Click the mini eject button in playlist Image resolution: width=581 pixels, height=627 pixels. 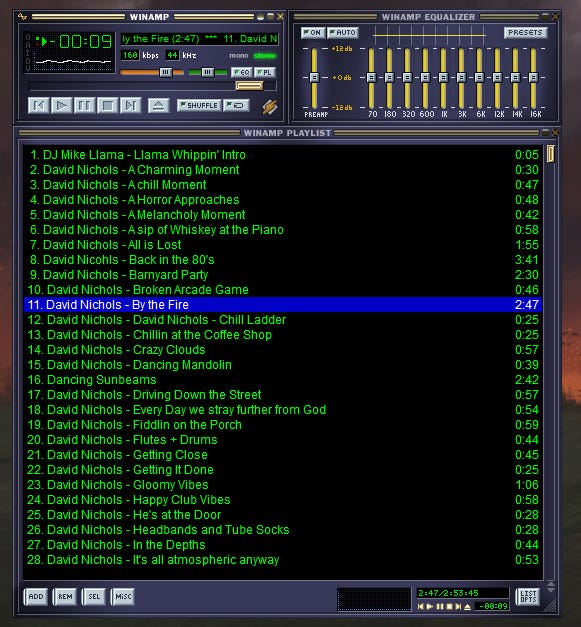pyautogui.click(x=467, y=607)
